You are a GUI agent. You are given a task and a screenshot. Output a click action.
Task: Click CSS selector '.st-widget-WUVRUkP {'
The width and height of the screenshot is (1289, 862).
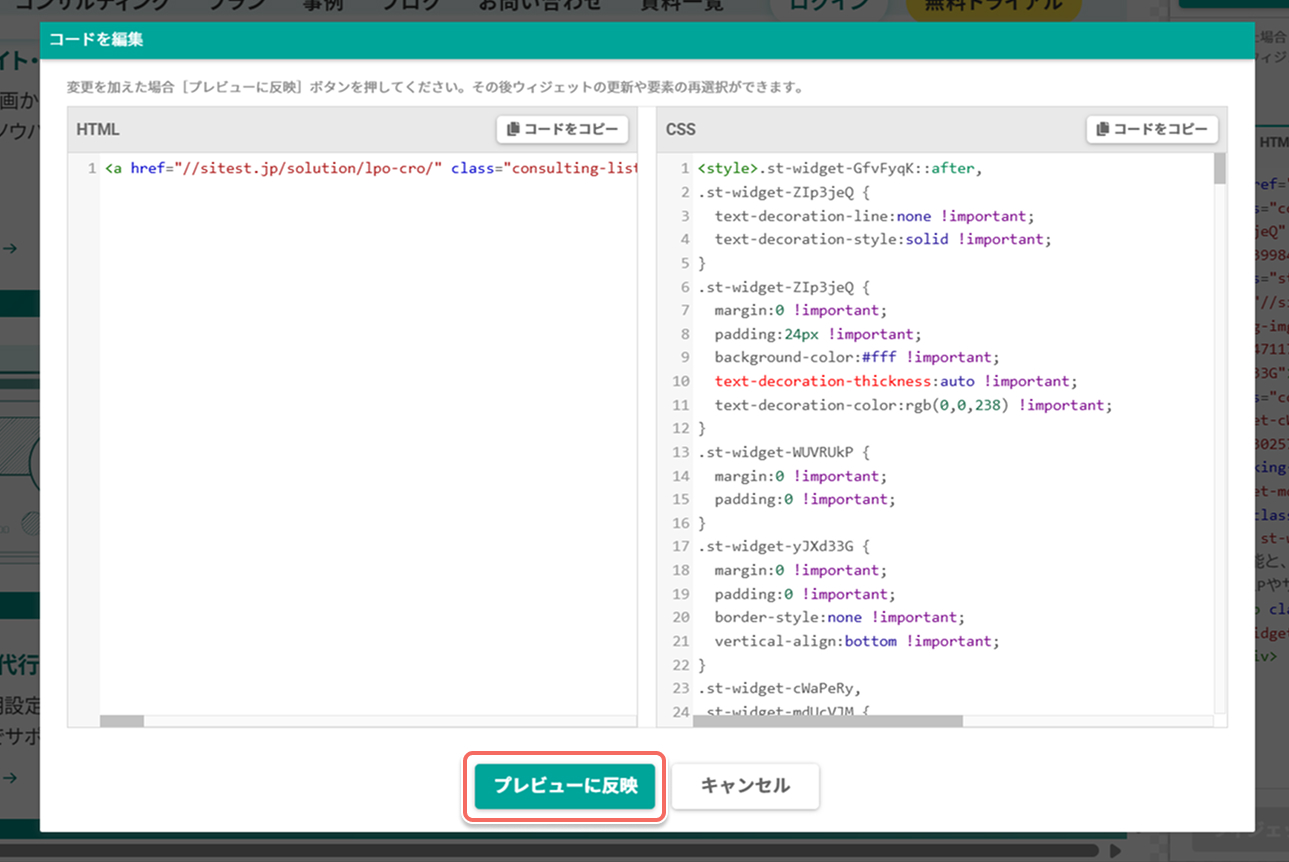click(784, 452)
